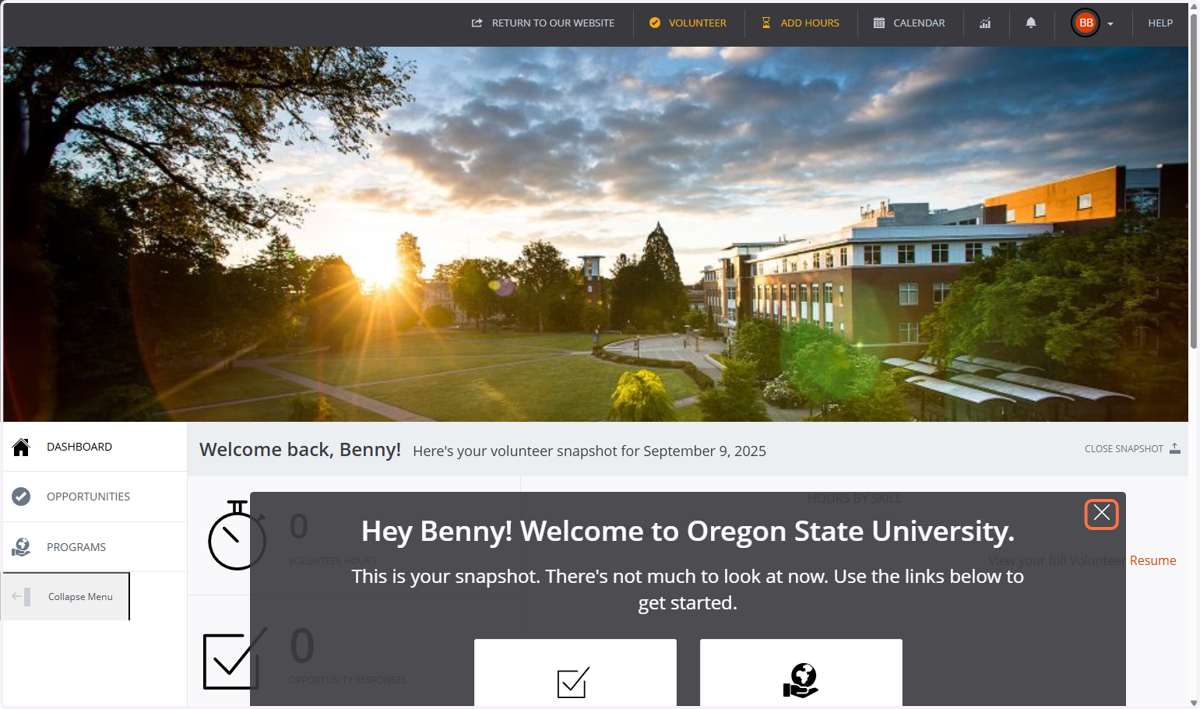1200x709 pixels.
Task: Click the BB user avatar
Action: point(1086,23)
